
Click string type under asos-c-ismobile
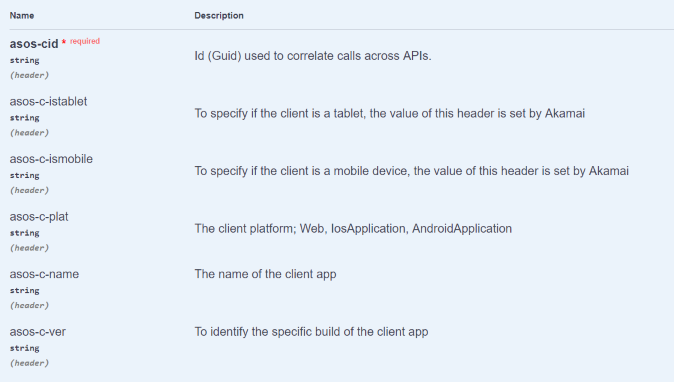point(25,176)
